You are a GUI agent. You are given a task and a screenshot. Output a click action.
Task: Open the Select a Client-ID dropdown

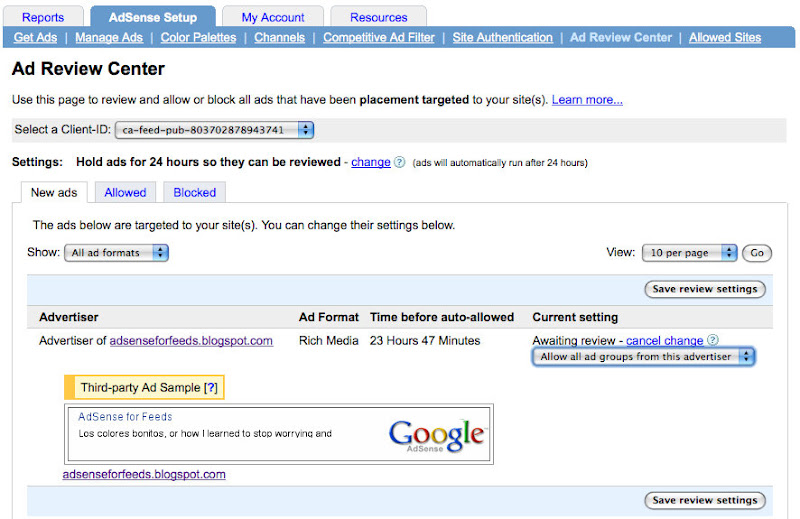214,130
